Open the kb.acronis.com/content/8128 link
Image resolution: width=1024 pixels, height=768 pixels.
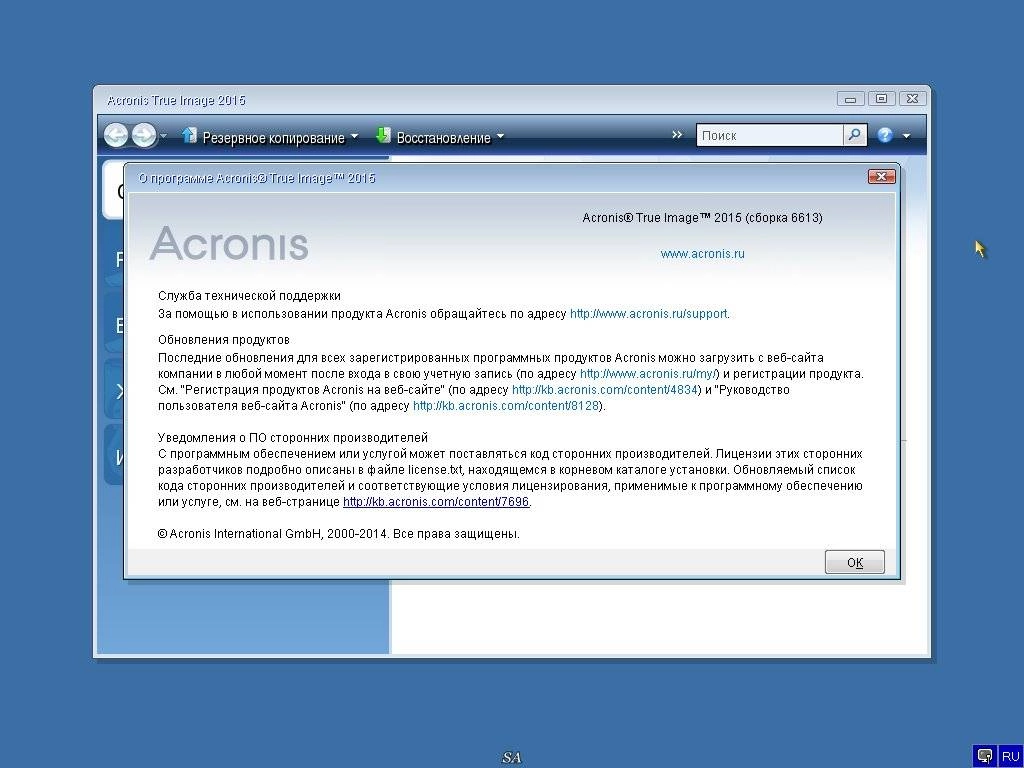(505, 406)
